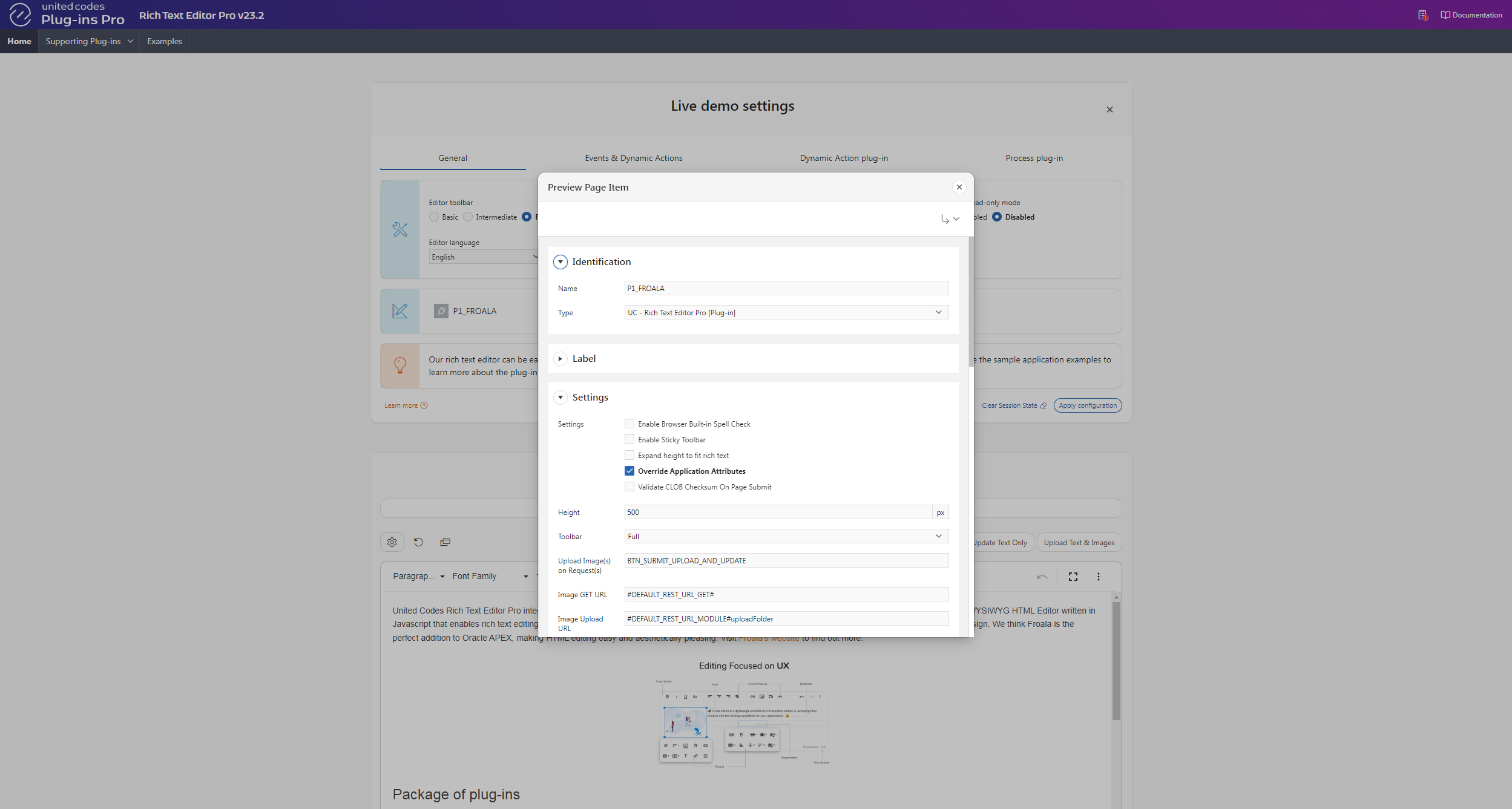Check Expand height to fit rich text
Viewport: 1512px width, 809px height.
coord(629,455)
